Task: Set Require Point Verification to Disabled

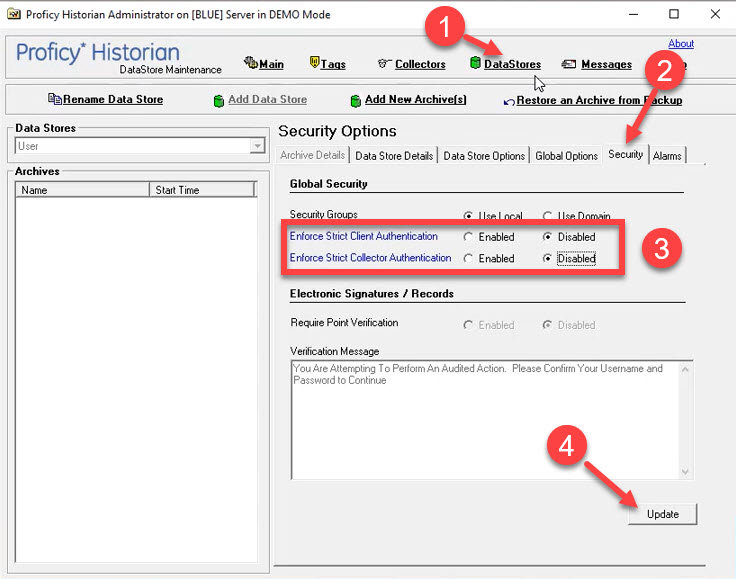Action: [x=547, y=325]
